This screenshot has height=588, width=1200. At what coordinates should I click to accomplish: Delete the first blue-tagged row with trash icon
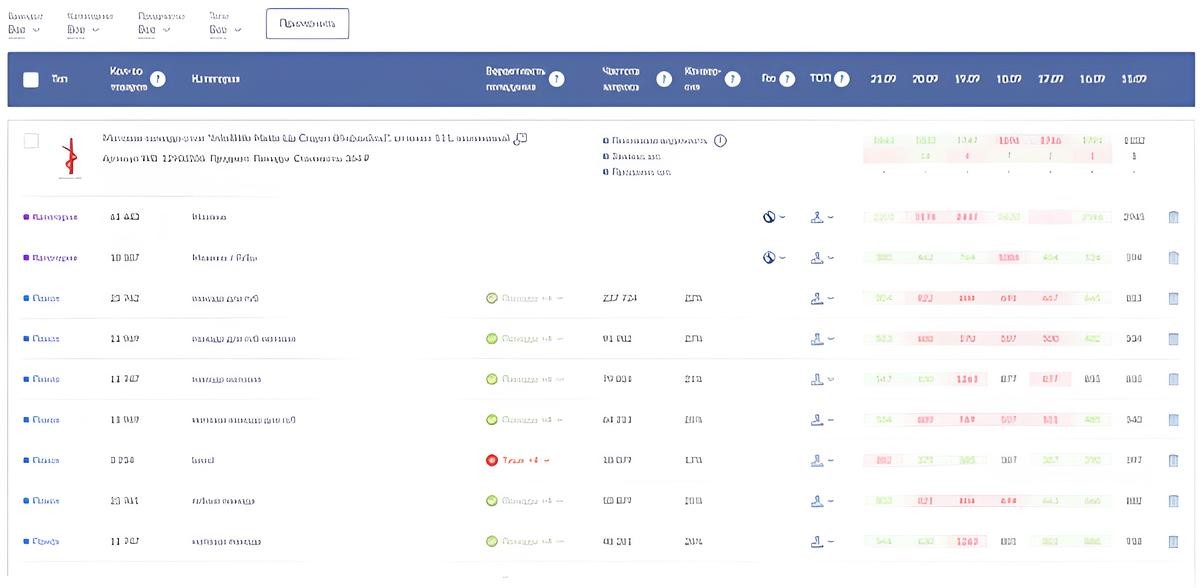1174,298
